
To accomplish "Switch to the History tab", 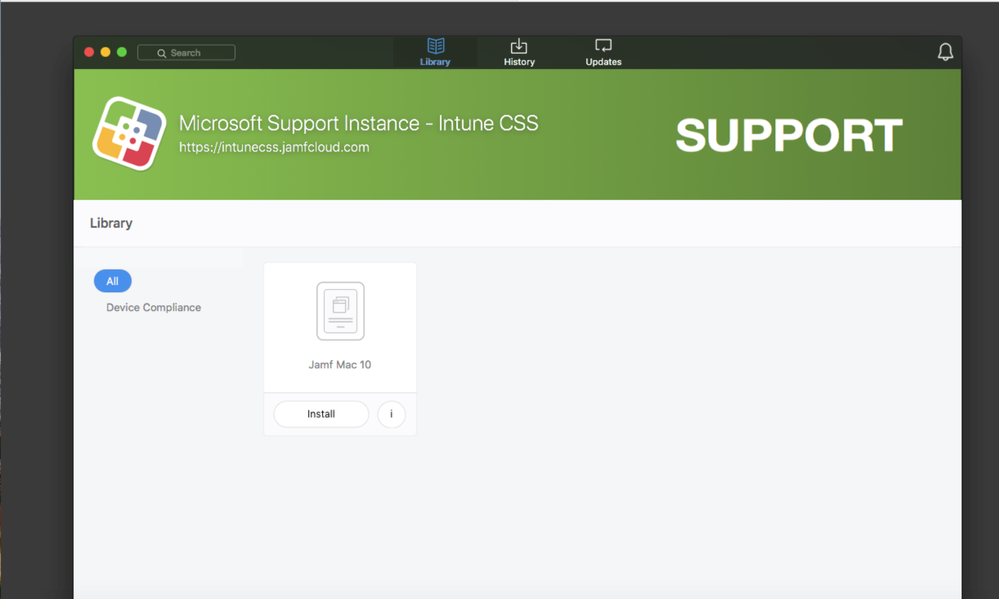I will (x=519, y=52).
